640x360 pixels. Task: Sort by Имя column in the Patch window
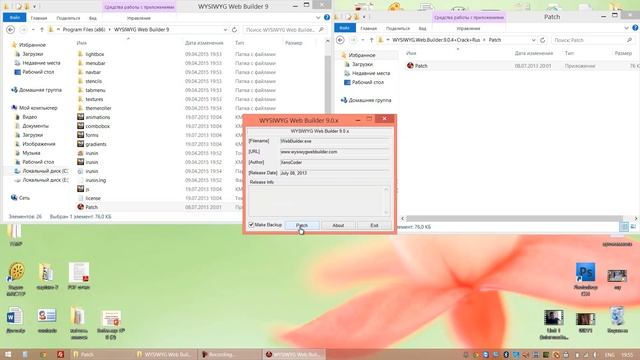[x=411, y=53]
